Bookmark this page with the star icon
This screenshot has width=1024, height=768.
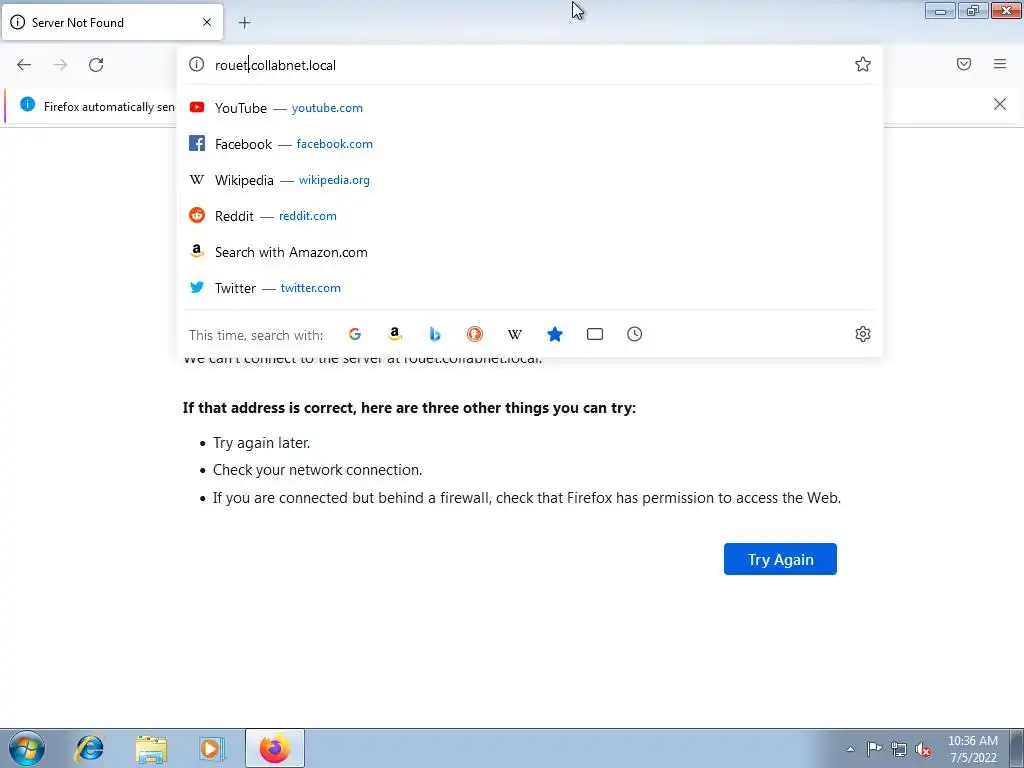point(863,64)
